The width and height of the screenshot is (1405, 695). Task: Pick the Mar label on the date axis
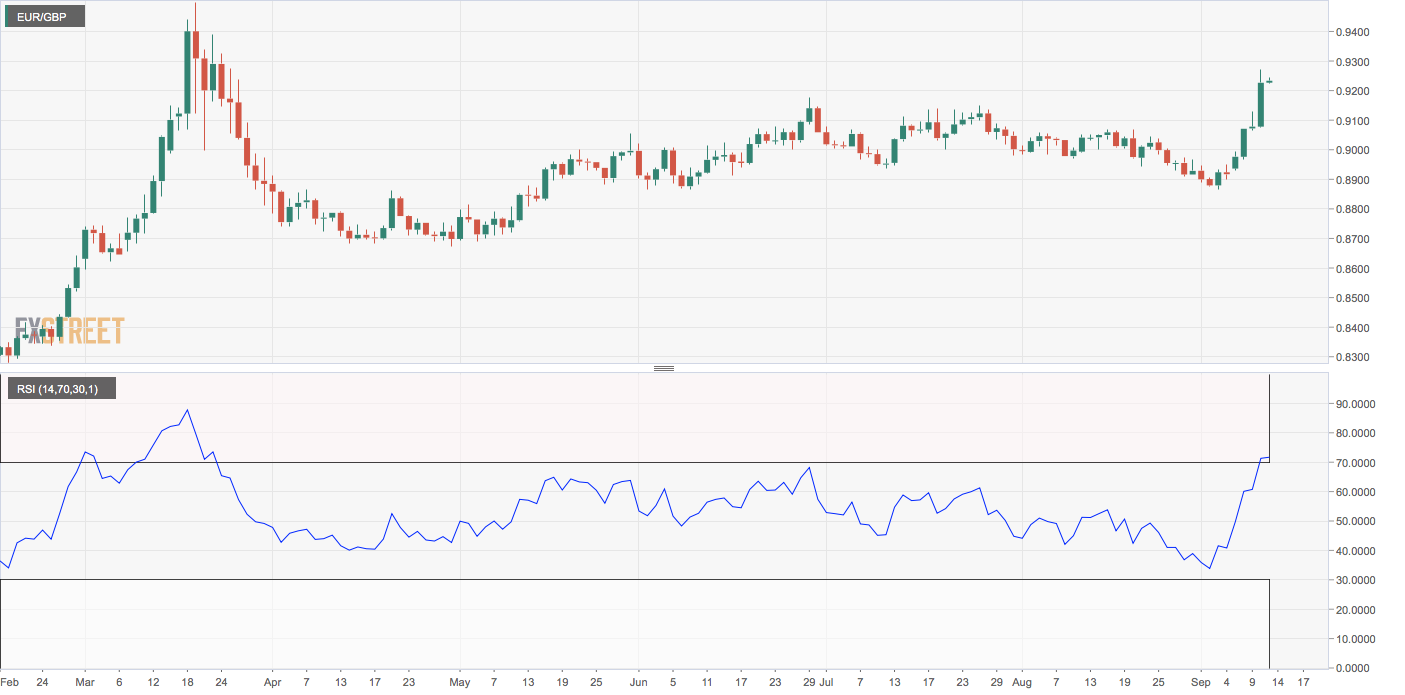(85, 683)
